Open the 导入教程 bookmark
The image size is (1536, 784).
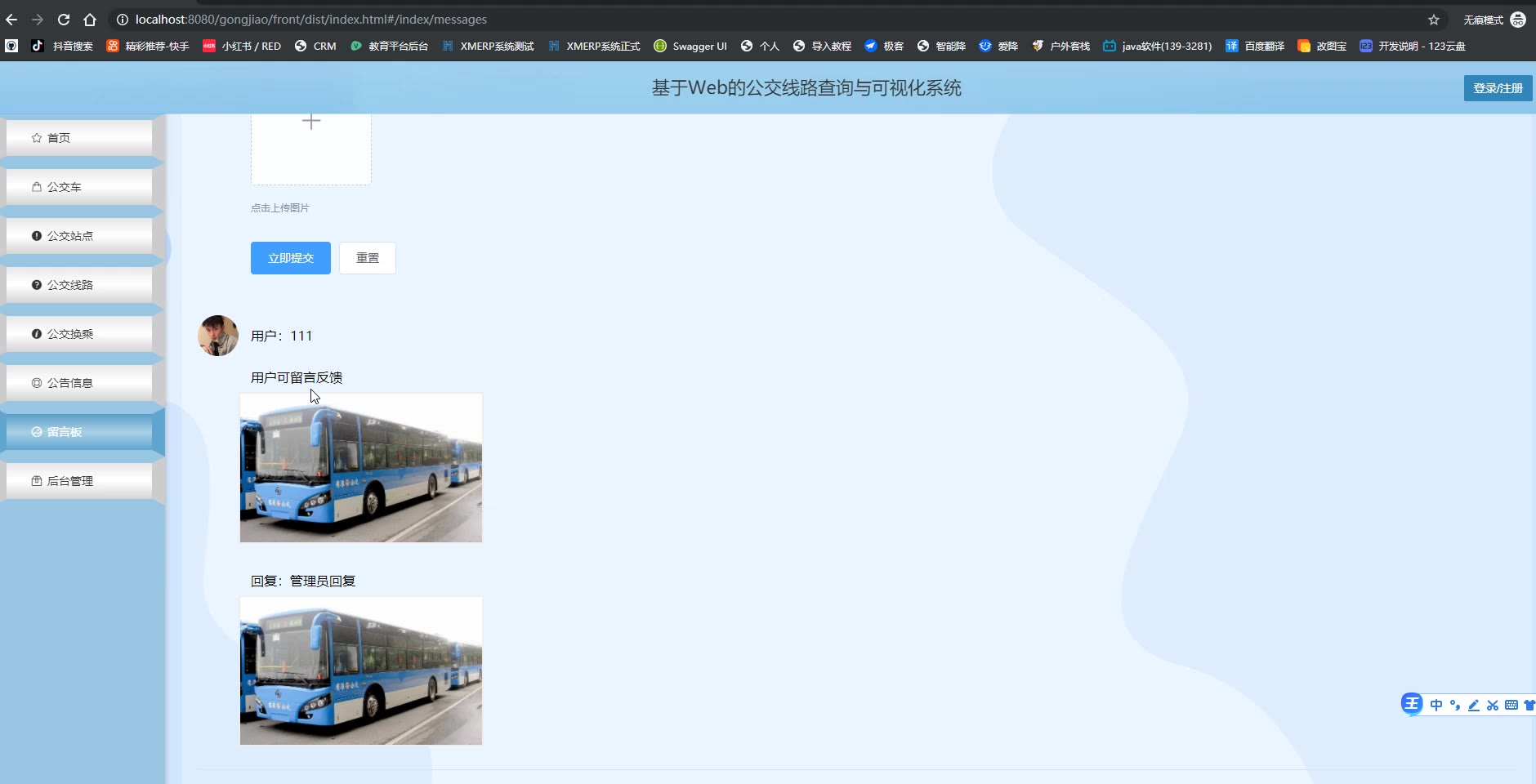822,46
